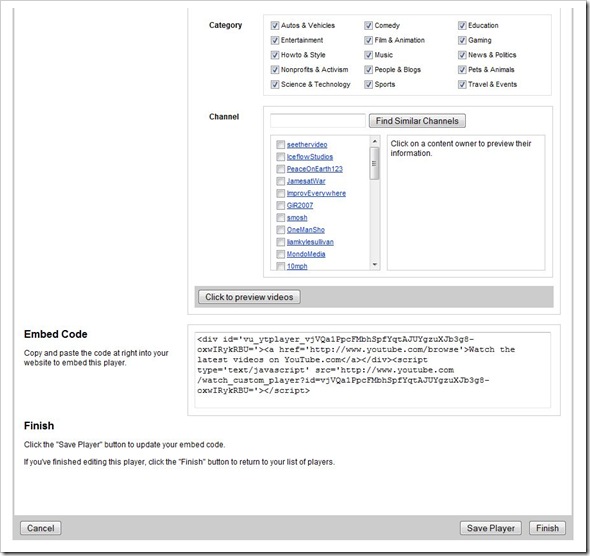Uncheck the Gaming category
This screenshot has width=590, height=556.
462,40
